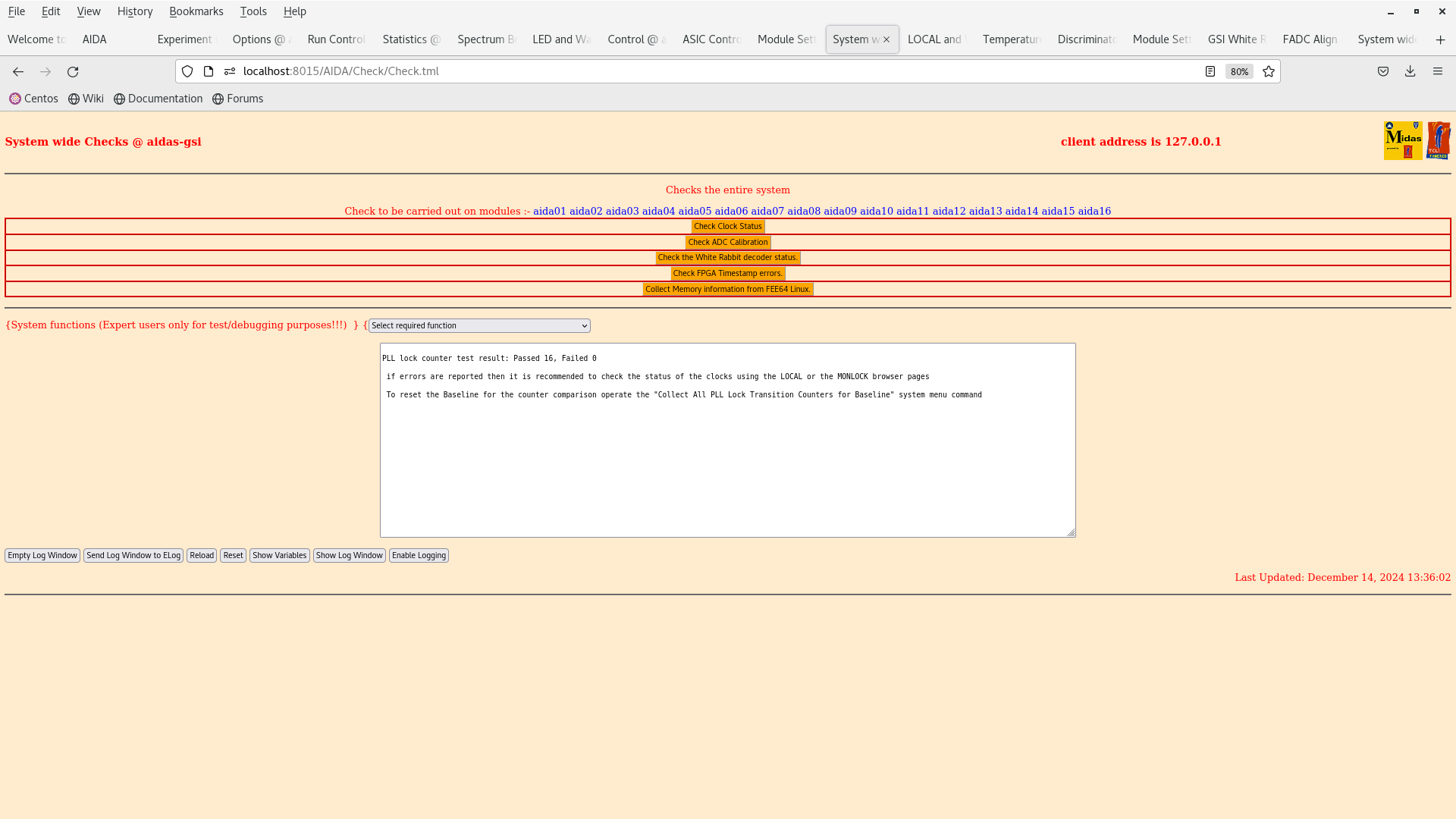Click the TCL logo icon
The width and height of the screenshot is (1456, 819).
[1438, 141]
